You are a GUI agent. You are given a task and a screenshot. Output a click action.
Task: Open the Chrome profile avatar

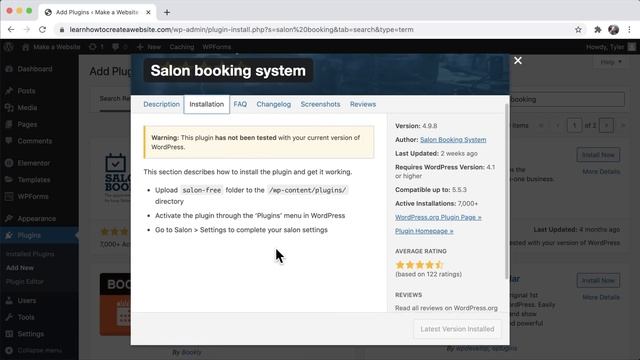(613, 29)
